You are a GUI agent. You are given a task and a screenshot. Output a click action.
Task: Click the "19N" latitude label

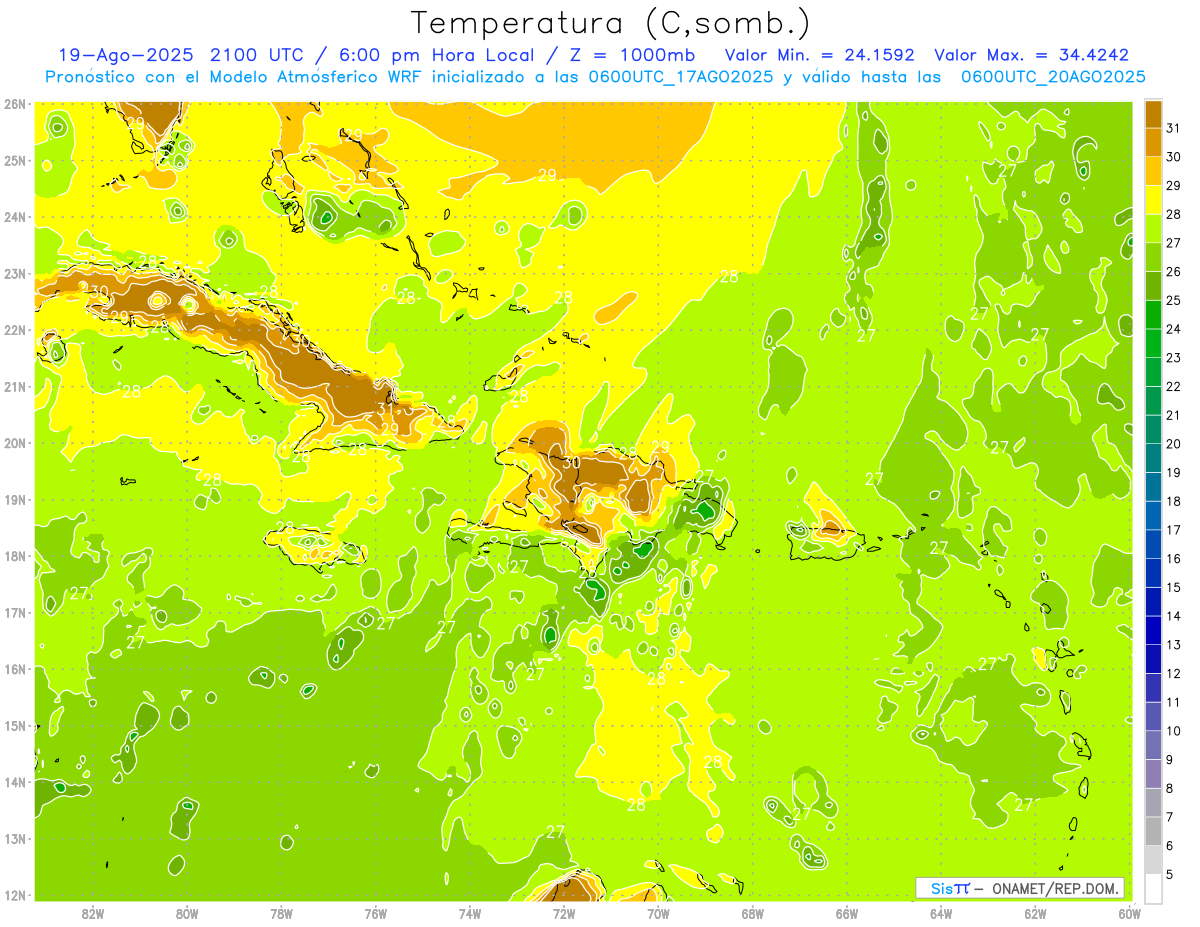pyautogui.click(x=15, y=500)
